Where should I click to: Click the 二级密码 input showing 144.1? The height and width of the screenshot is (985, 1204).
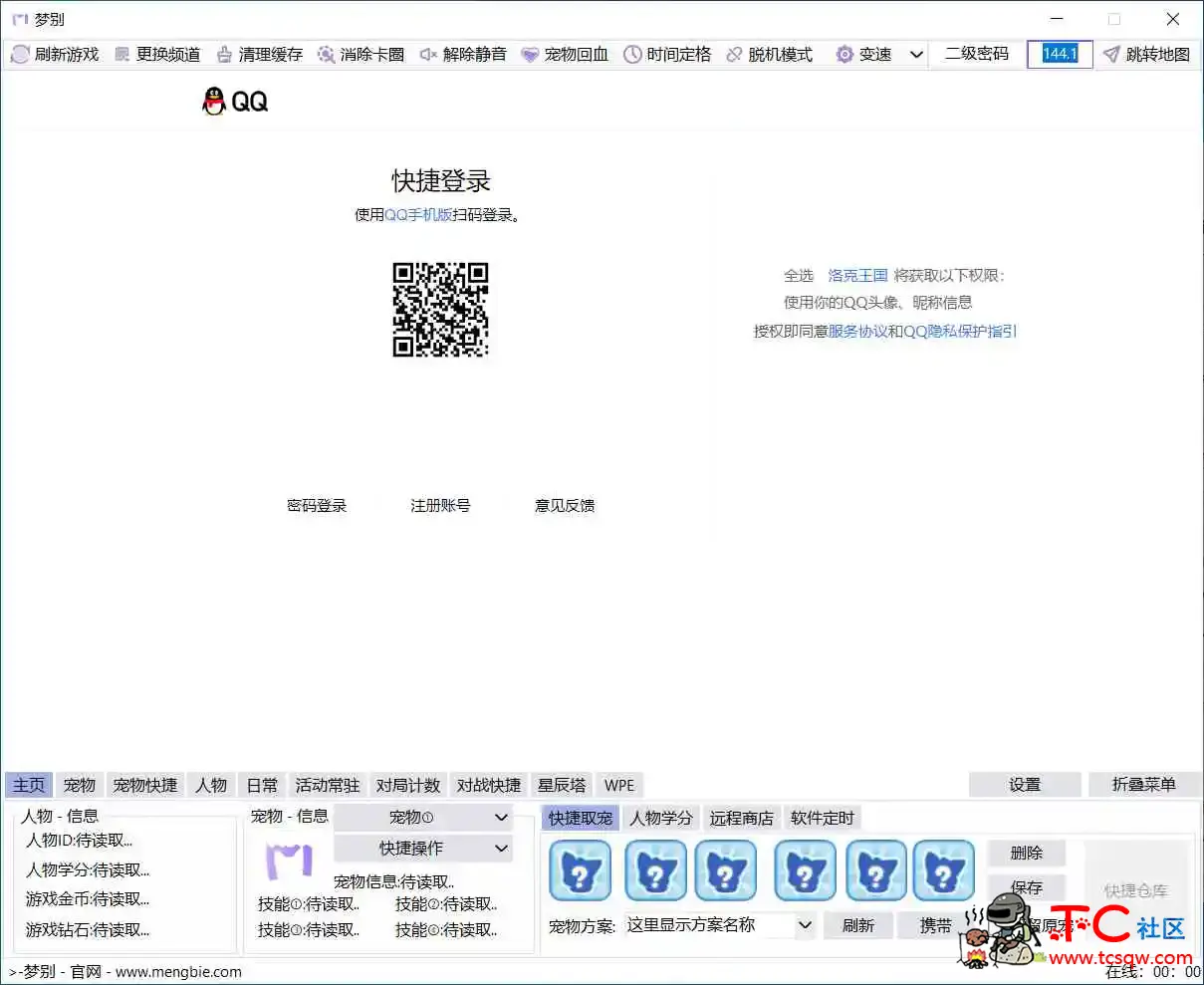[1059, 55]
